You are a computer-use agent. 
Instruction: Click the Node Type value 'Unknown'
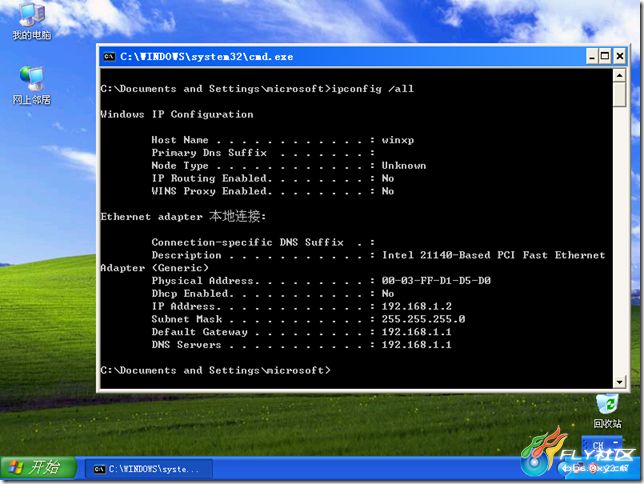click(404, 166)
